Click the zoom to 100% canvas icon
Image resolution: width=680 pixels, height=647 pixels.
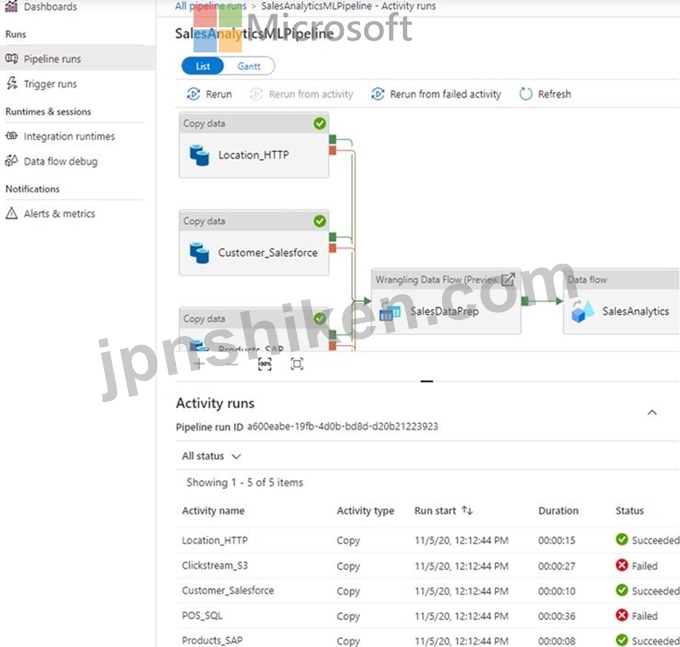tap(265, 364)
